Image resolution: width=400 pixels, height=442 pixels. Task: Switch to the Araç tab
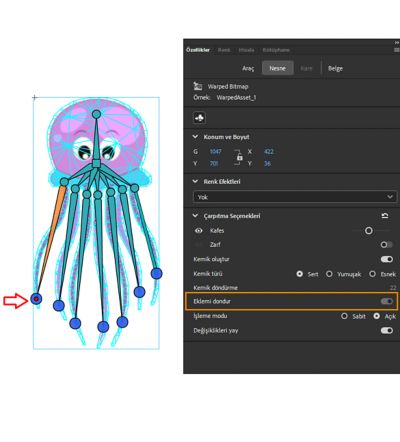click(248, 68)
